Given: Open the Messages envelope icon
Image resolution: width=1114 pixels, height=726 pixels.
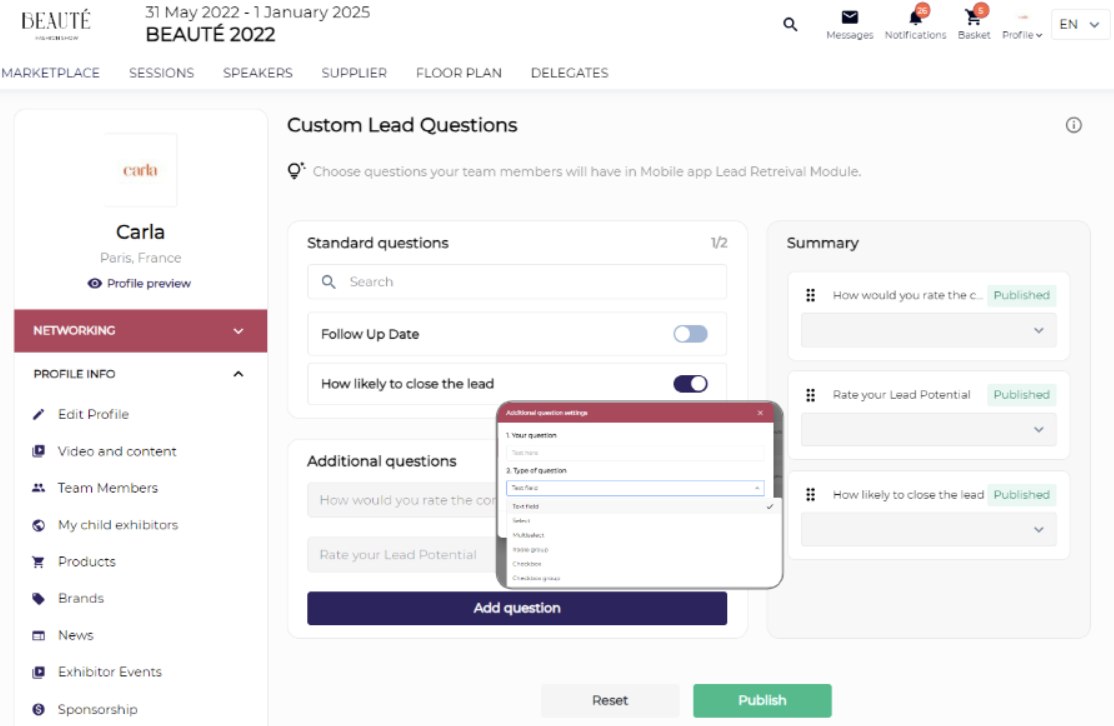Looking at the screenshot, I should coord(849,18).
